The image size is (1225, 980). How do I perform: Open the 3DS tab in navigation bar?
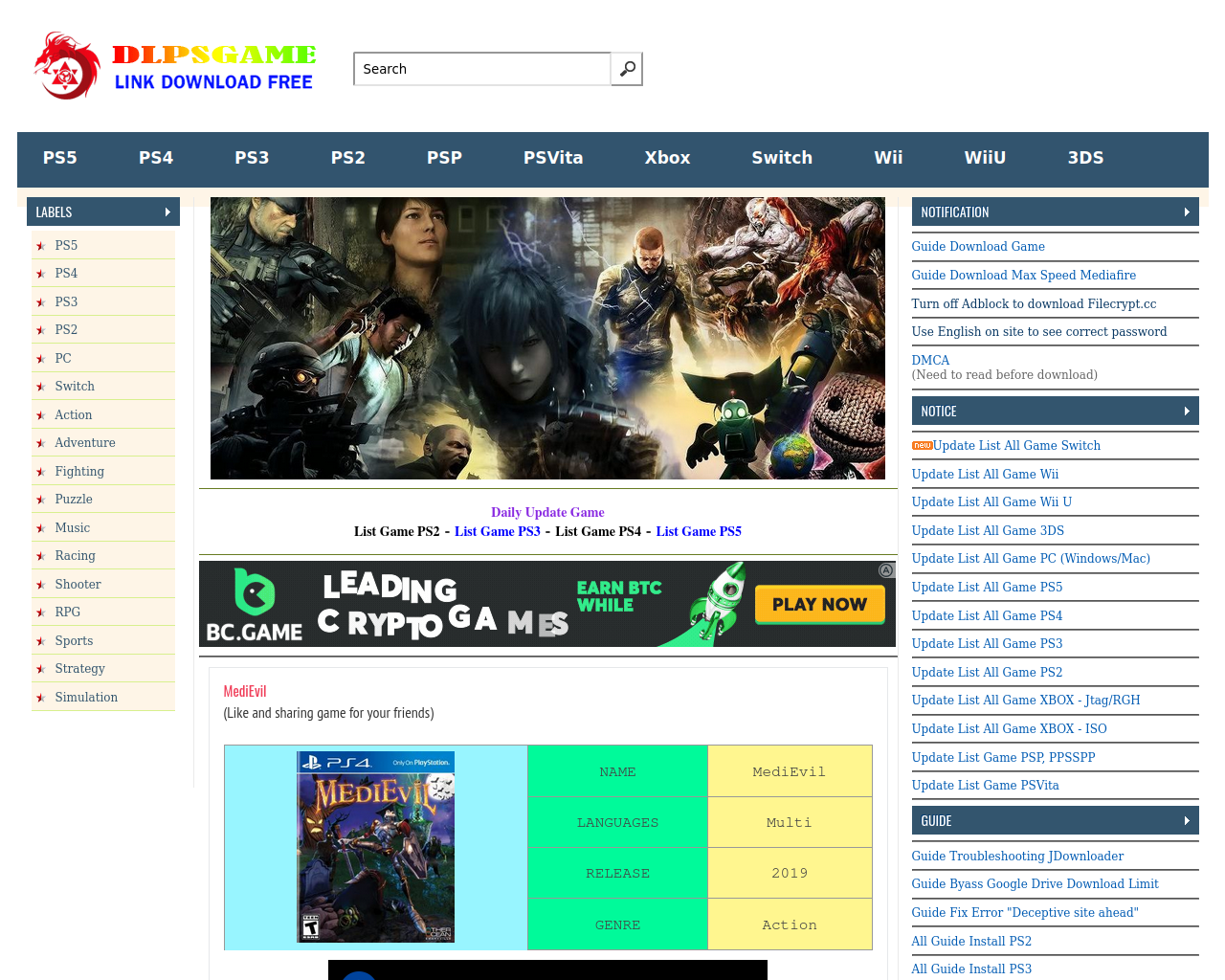point(1085,158)
